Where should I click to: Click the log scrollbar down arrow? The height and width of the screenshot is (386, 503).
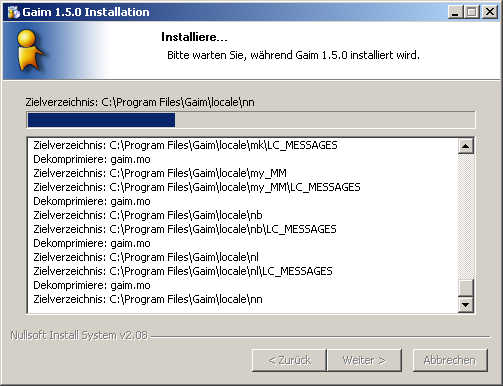coord(466,304)
